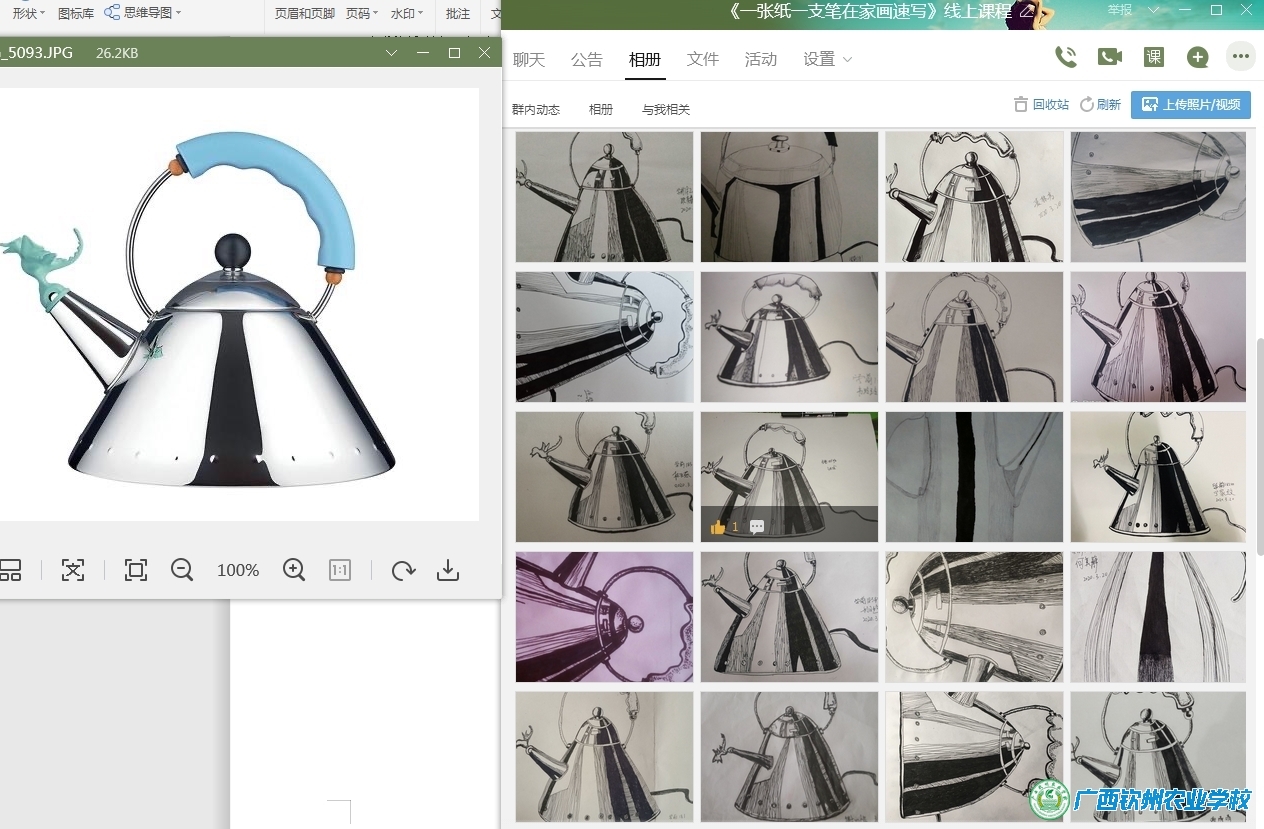
Task: Click the green plus invite icon
Action: click(1197, 57)
